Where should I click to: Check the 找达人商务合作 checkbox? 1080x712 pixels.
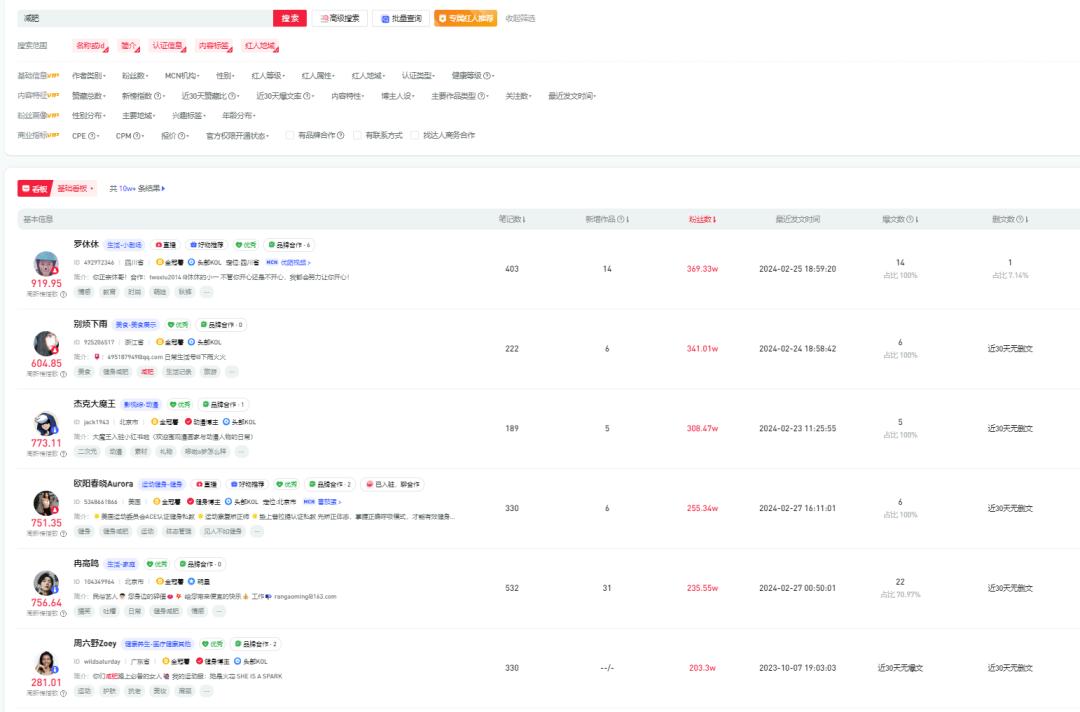pos(415,135)
